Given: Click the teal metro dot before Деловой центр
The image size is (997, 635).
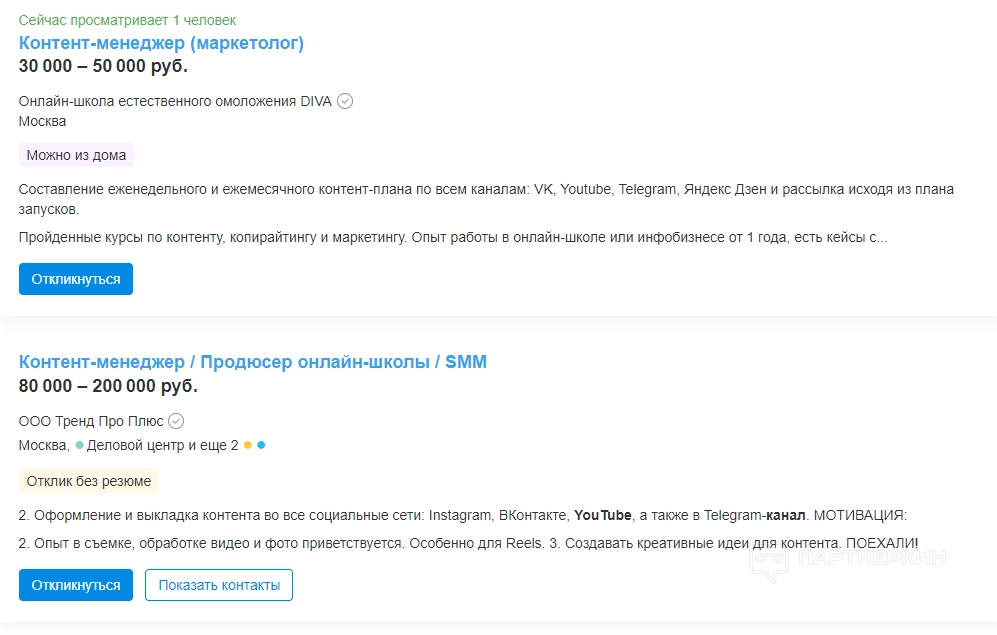Looking at the screenshot, I should 79,445.
